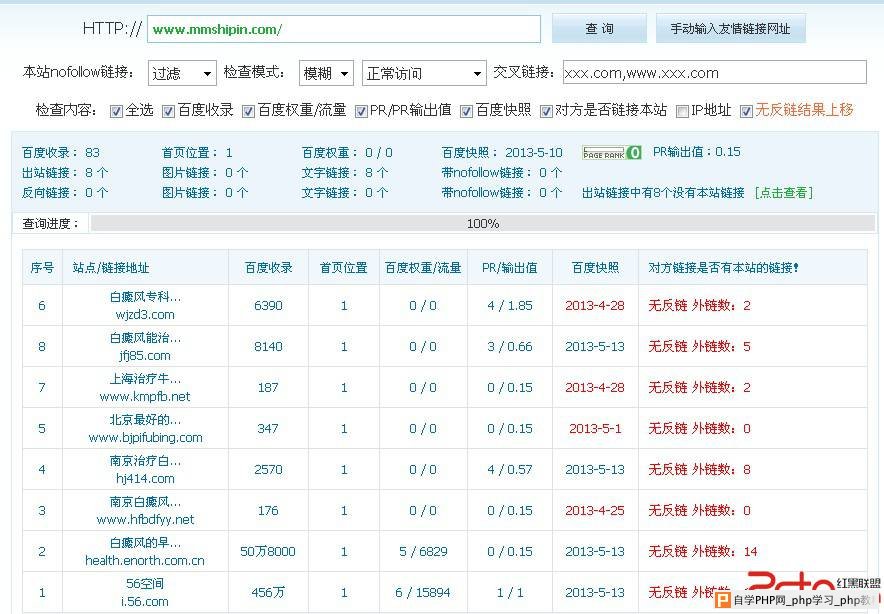
Task: Click the 查询 button
Action: [x=599, y=29]
